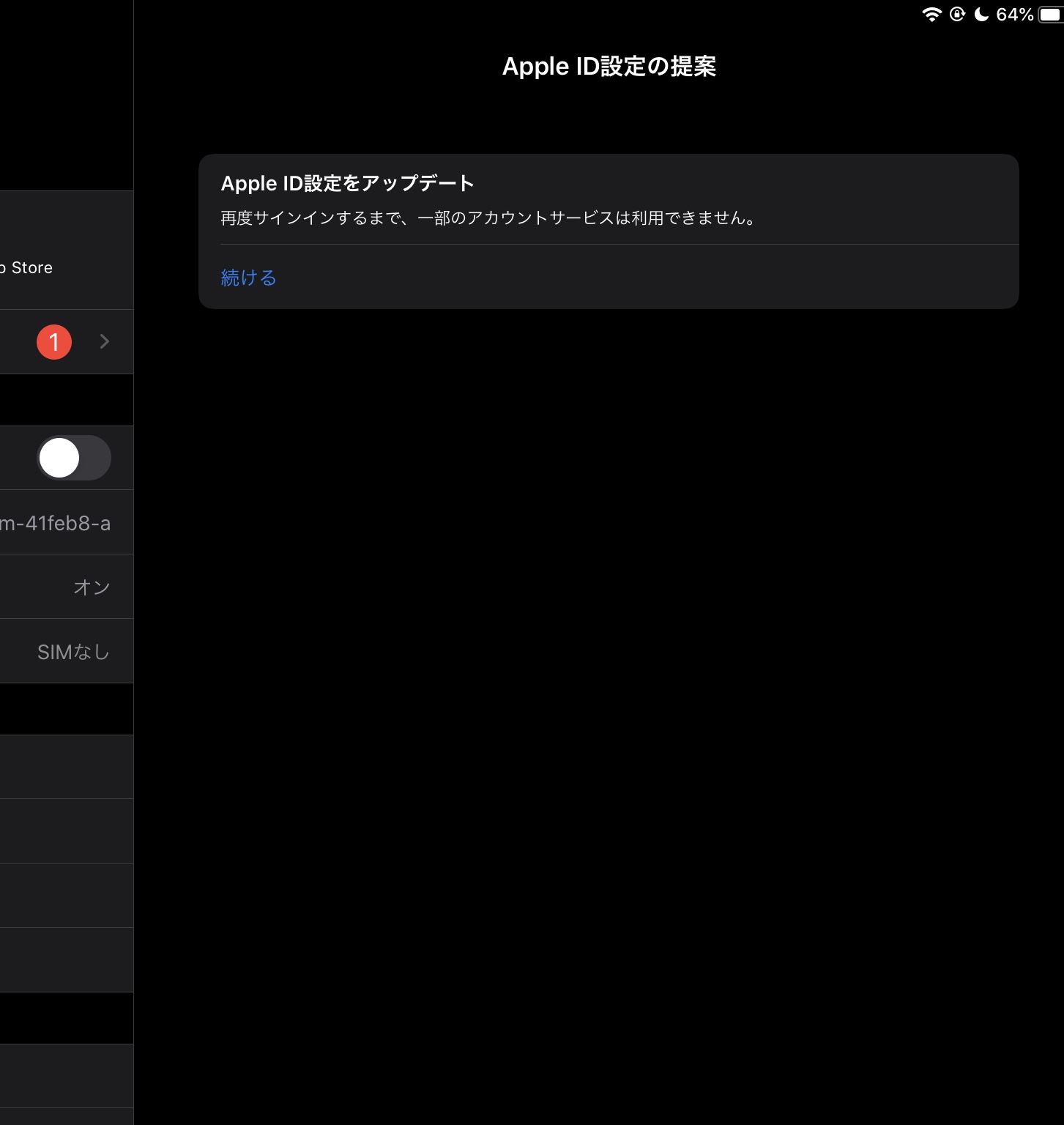Screen dimensions: 1064x1125
Task: Tap the battery icon in status bar
Action: [1052, 15]
